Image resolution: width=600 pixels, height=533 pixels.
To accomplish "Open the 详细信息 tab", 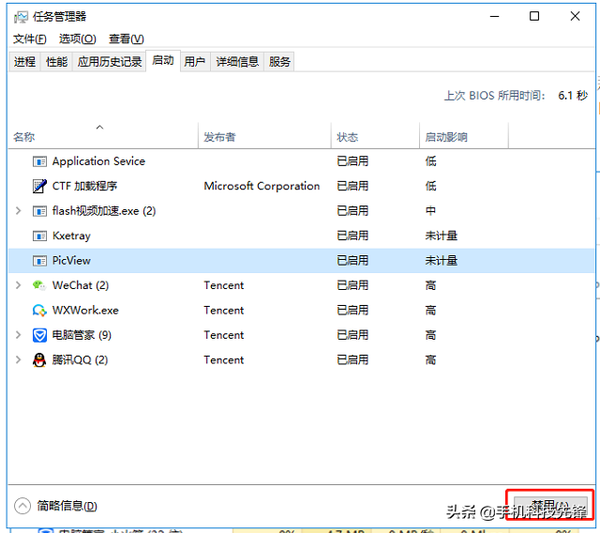I will 237,62.
